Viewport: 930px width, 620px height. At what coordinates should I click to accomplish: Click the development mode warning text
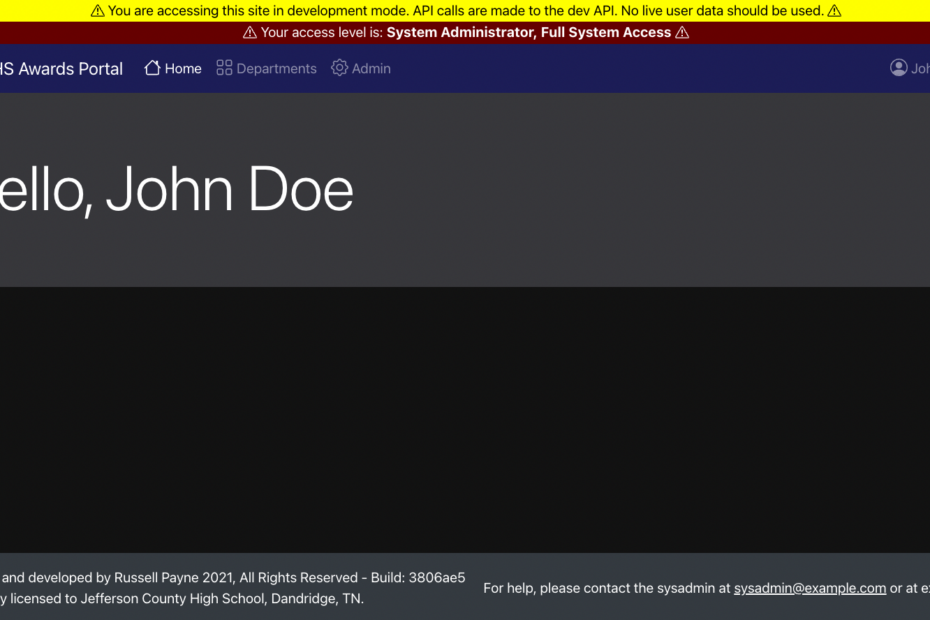coord(465,11)
